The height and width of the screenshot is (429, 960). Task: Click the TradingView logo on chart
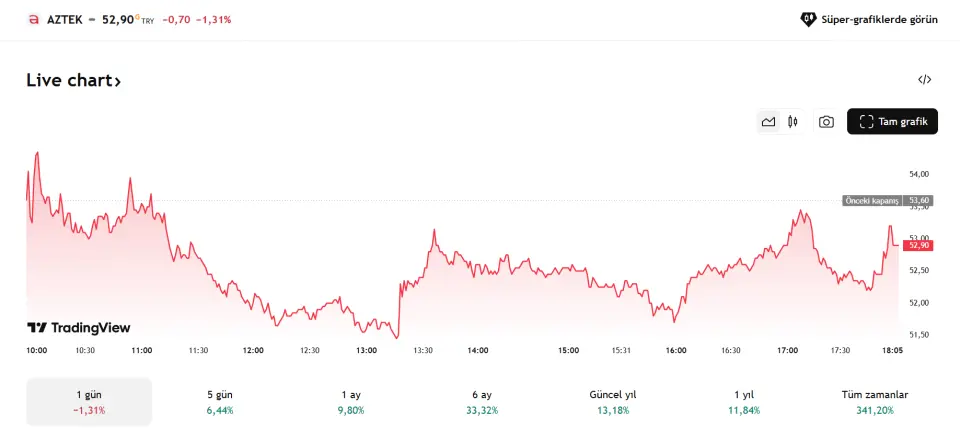tap(78, 328)
